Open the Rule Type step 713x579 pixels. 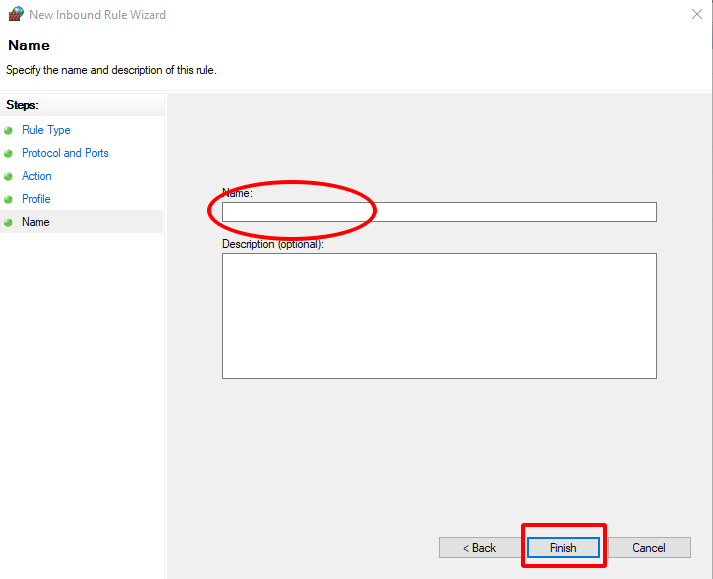click(46, 130)
